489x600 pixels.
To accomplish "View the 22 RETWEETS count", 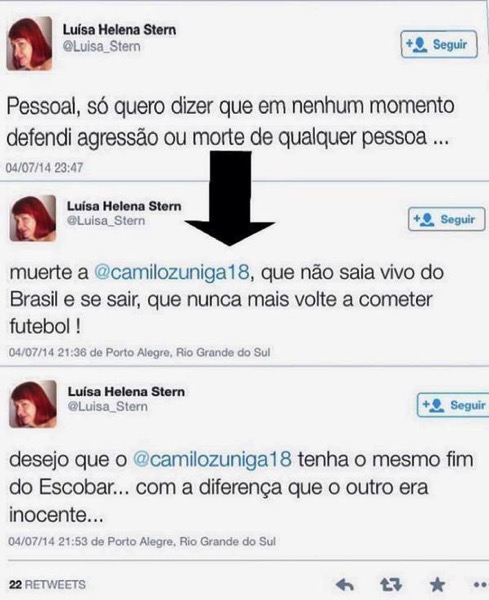I will [47, 585].
